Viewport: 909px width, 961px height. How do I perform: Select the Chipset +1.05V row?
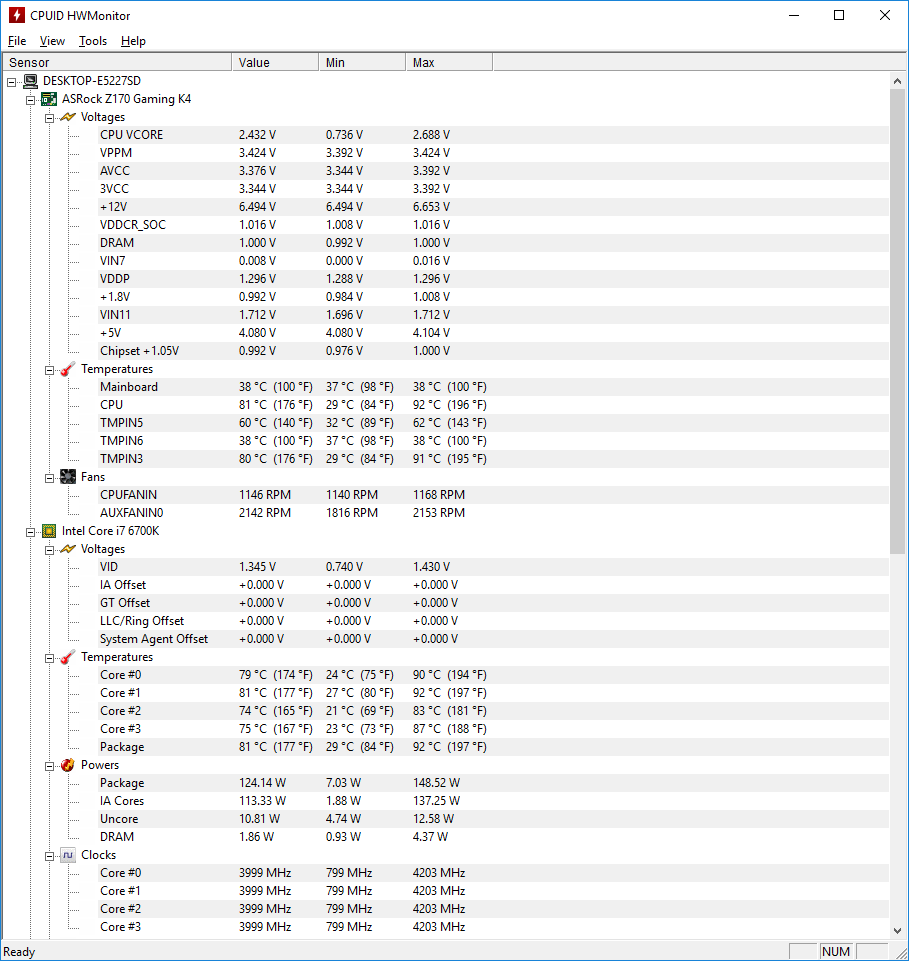point(493,351)
